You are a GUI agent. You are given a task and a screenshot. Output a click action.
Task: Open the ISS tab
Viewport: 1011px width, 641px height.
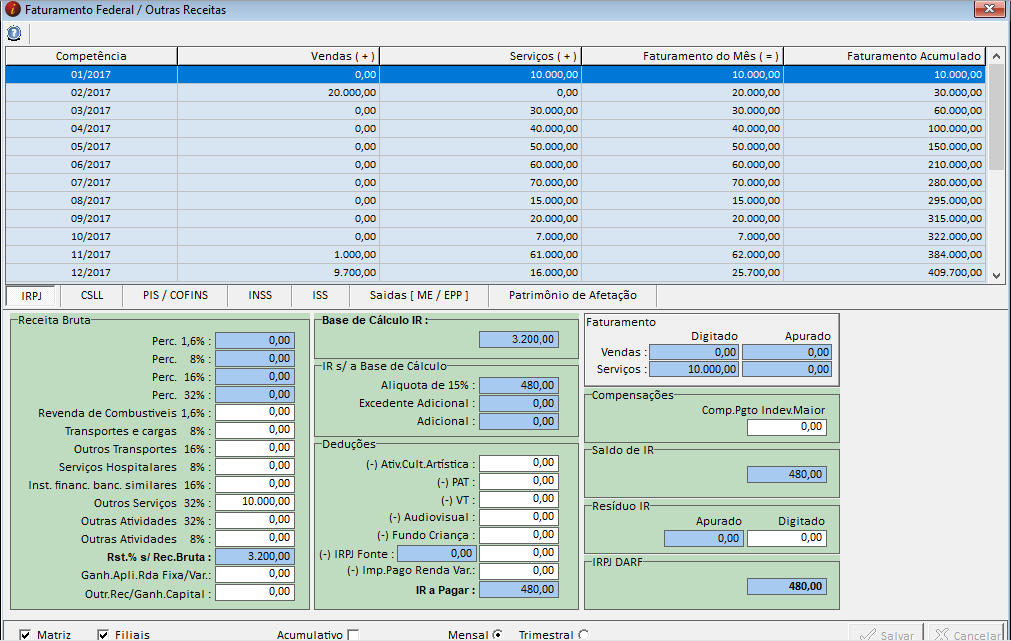point(320,295)
